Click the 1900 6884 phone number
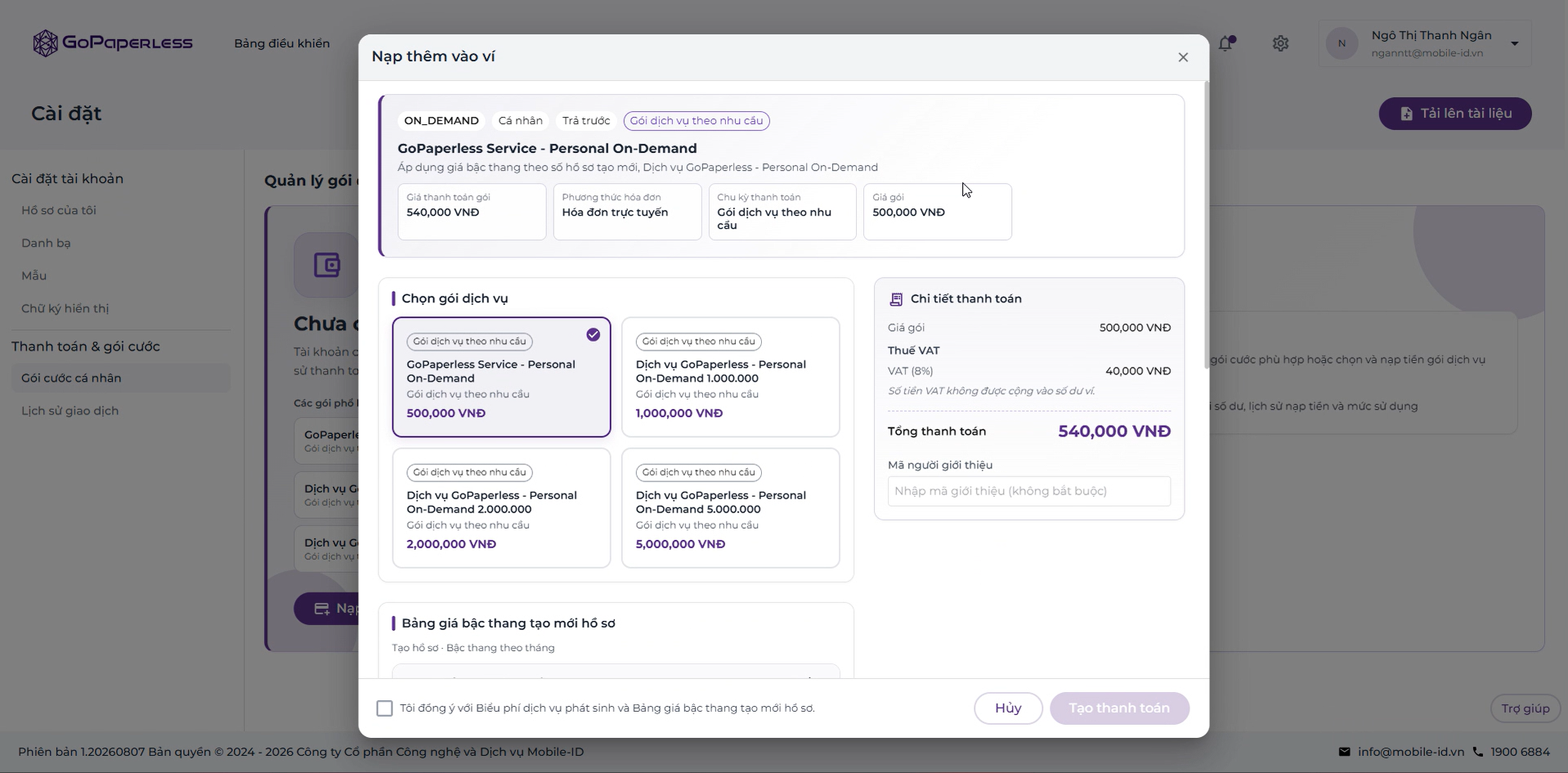Viewport: 1568px width, 773px height. coord(1520,752)
